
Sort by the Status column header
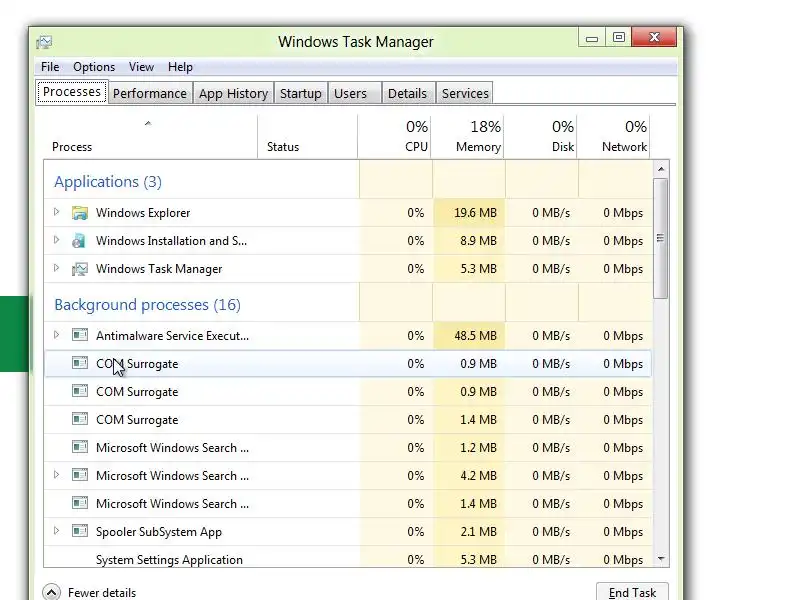tap(308, 137)
